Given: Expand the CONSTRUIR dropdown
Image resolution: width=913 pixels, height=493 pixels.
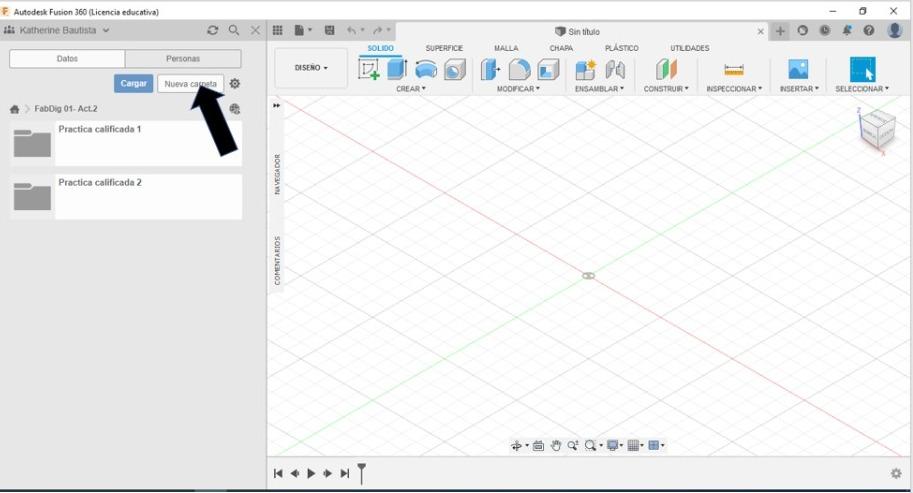Looking at the screenshot, I should (666, 89).
